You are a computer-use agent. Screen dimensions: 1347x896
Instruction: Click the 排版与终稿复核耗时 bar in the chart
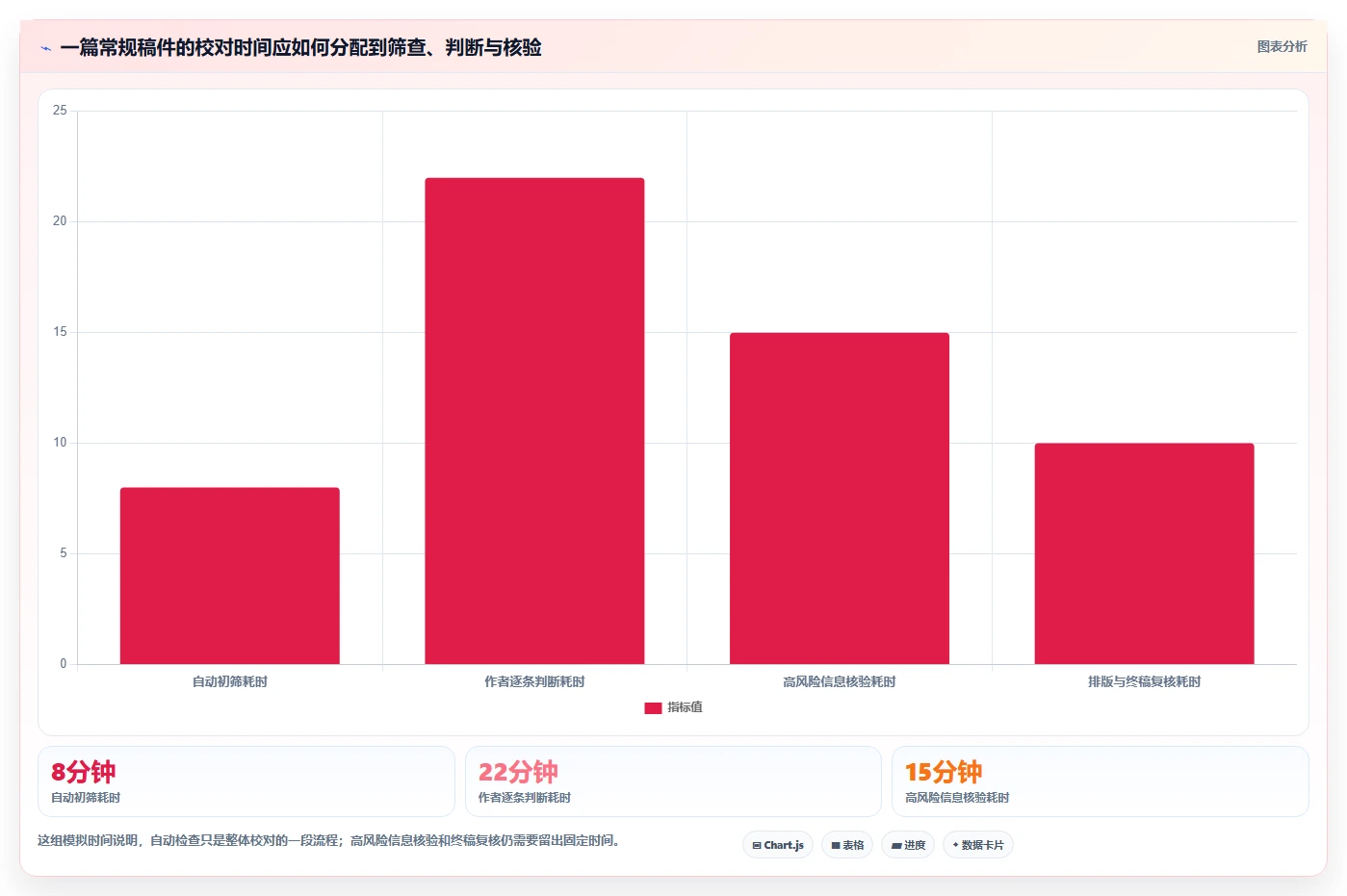coord(1144,553)
